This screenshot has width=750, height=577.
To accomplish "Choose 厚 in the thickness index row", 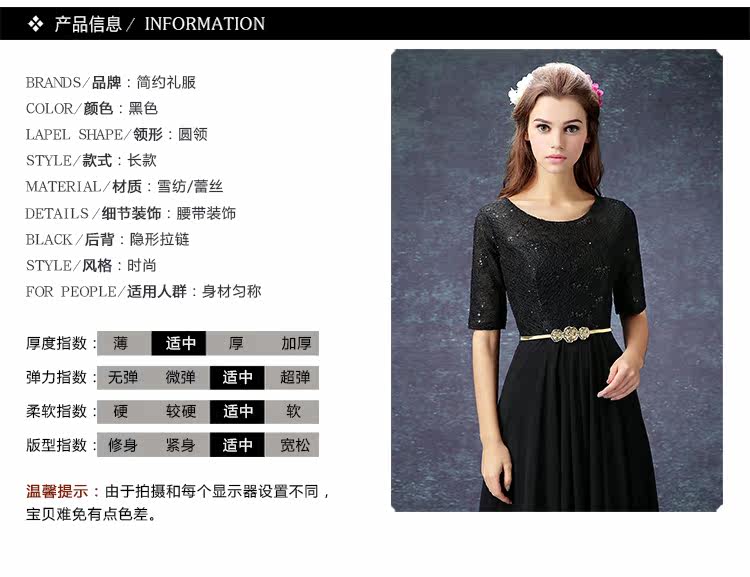I will pos(235,343).
